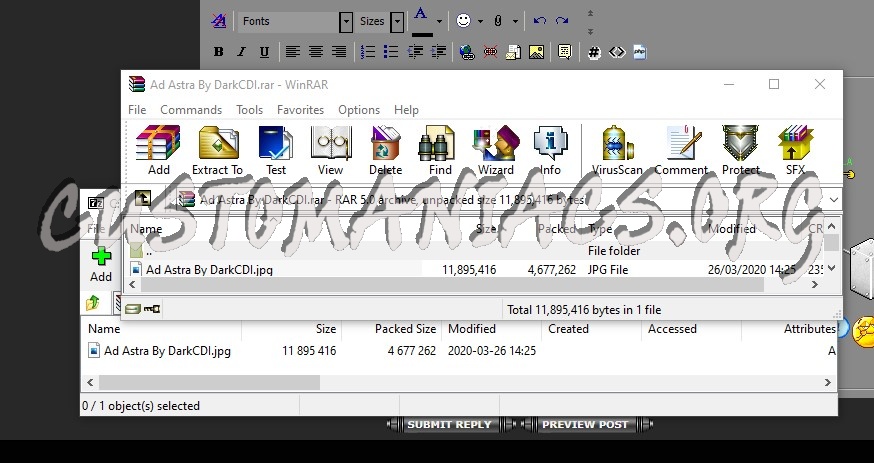Open the Options menu

[x=359, y=110]
